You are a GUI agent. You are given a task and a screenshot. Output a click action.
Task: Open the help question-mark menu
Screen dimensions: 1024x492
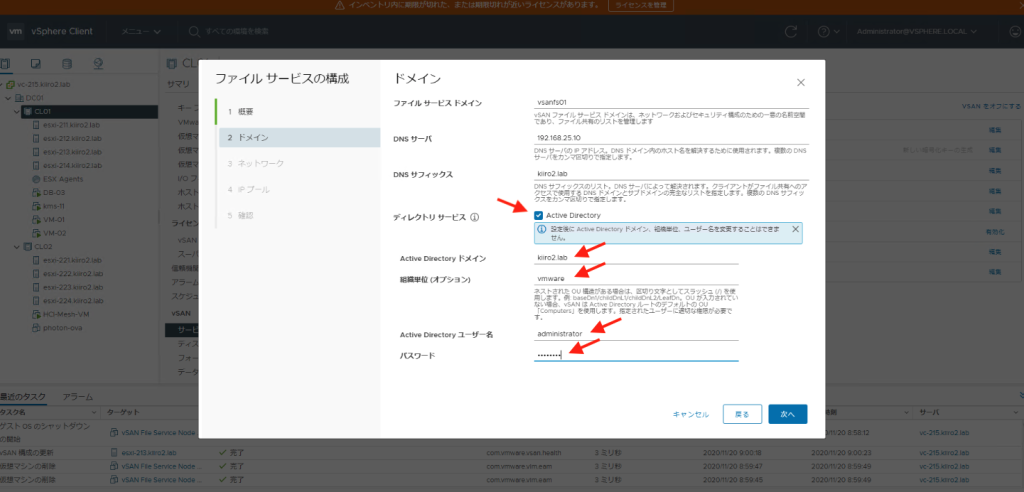click(828, 31)
